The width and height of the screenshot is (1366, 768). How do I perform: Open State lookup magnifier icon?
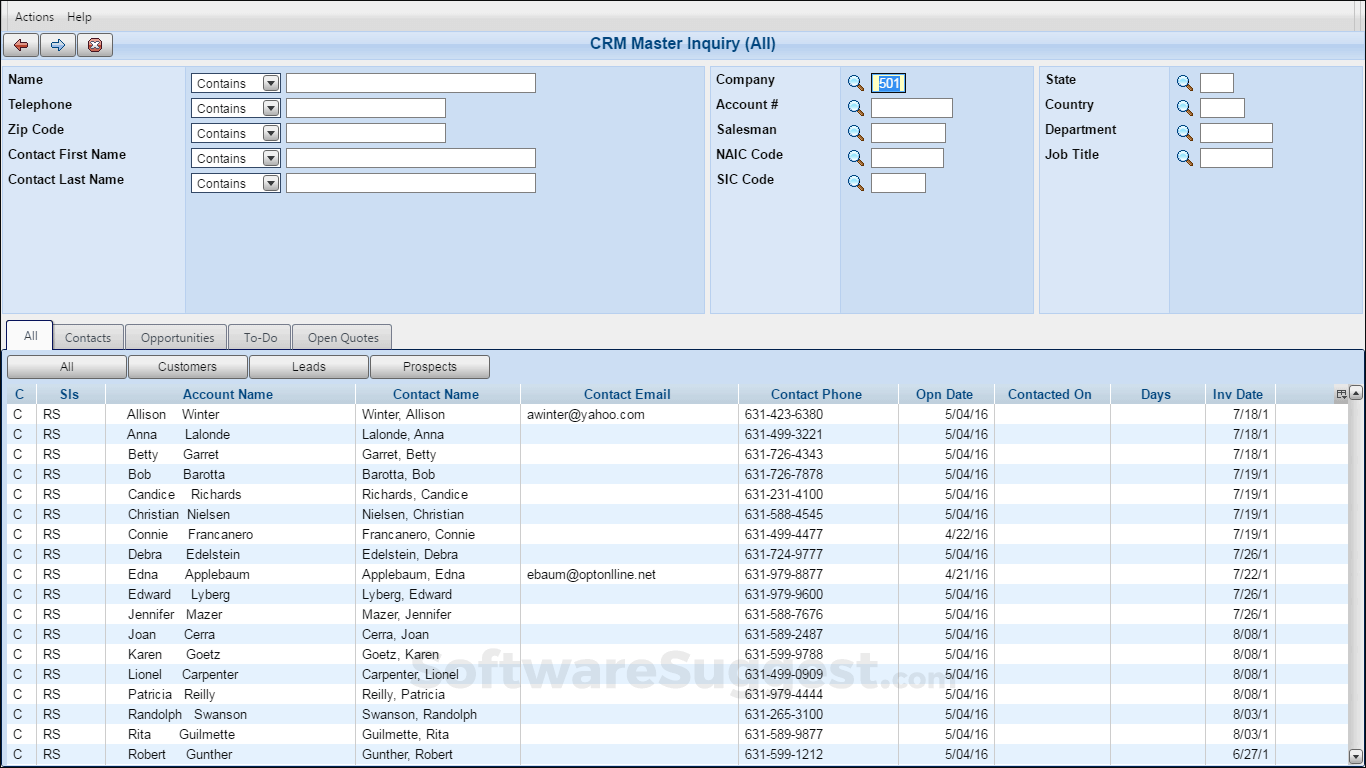(1185, 83)
